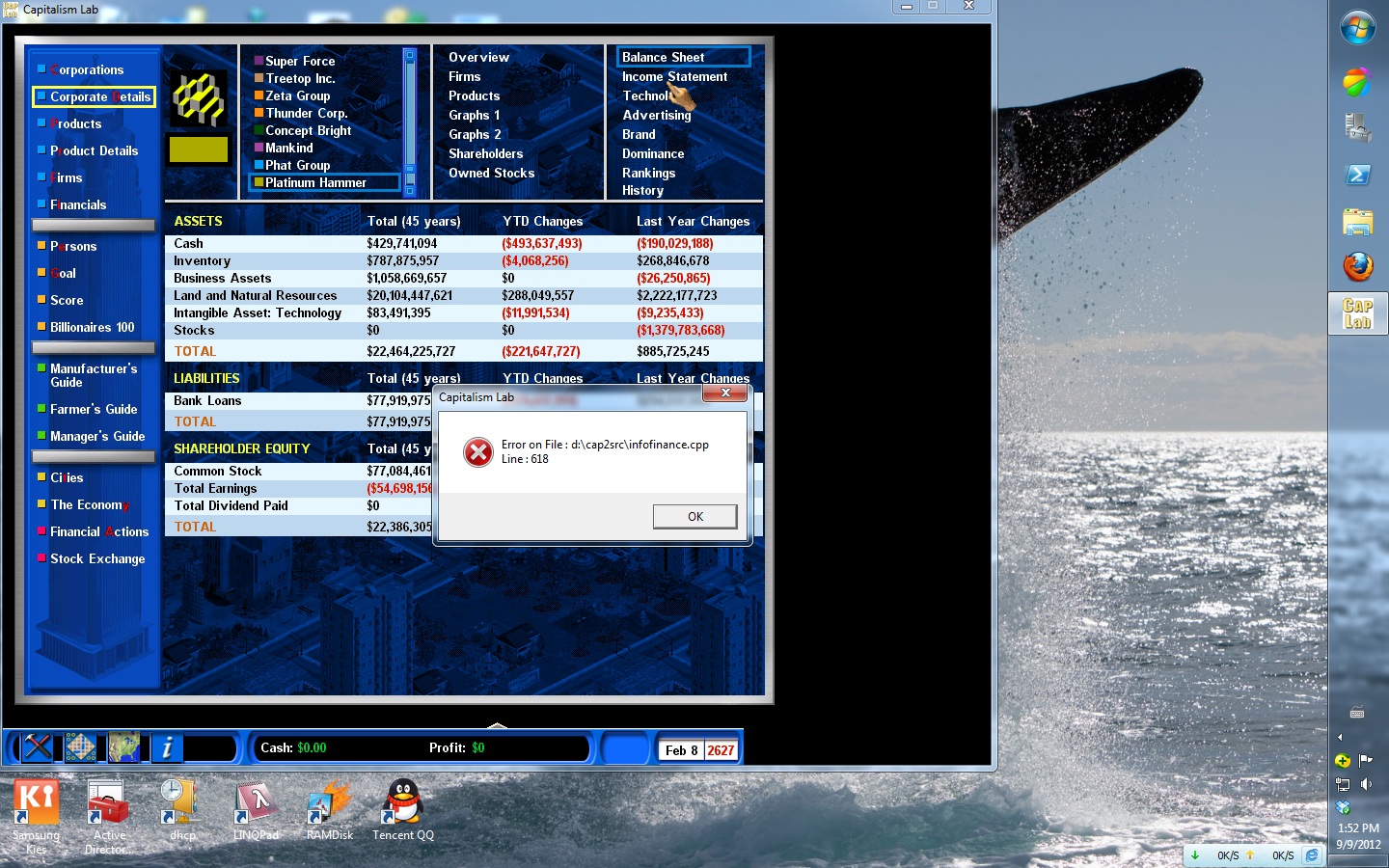The width and height of the screenshot is (1389, 868).
Task: Open the Income Statement report
Action: point(674,77)
